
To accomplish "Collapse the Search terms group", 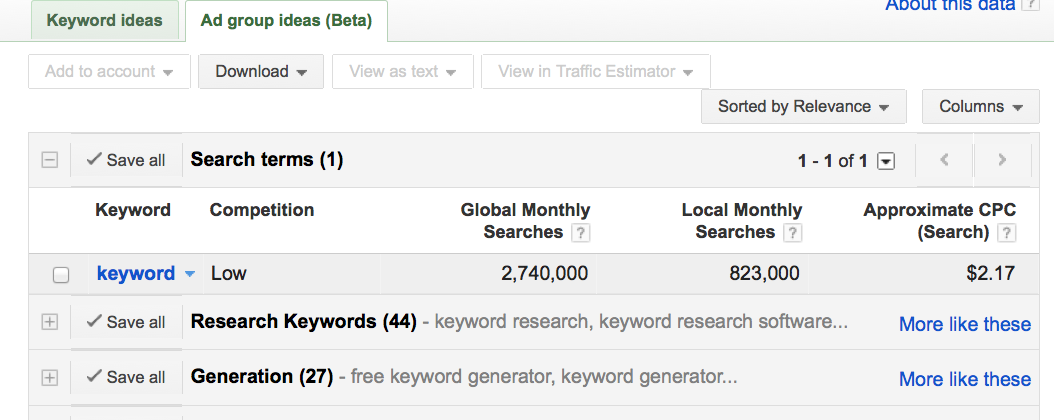I will tap(50, 160).
